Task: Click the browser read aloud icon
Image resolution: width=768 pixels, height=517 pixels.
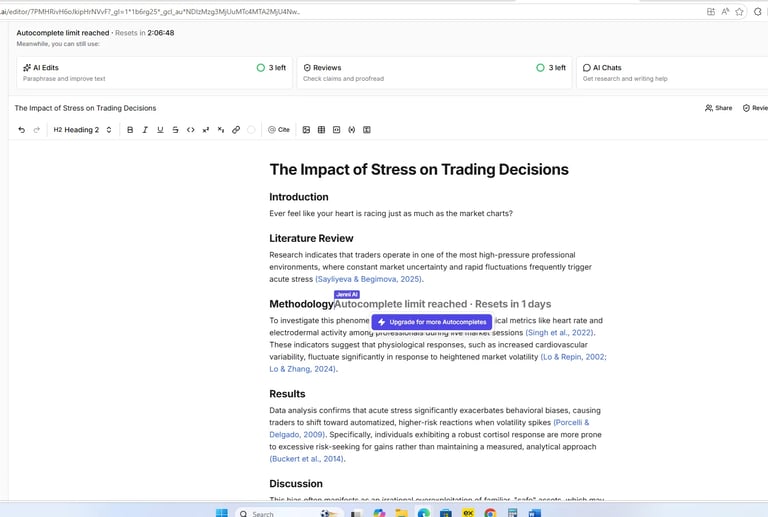Action: tap(725, 12)
